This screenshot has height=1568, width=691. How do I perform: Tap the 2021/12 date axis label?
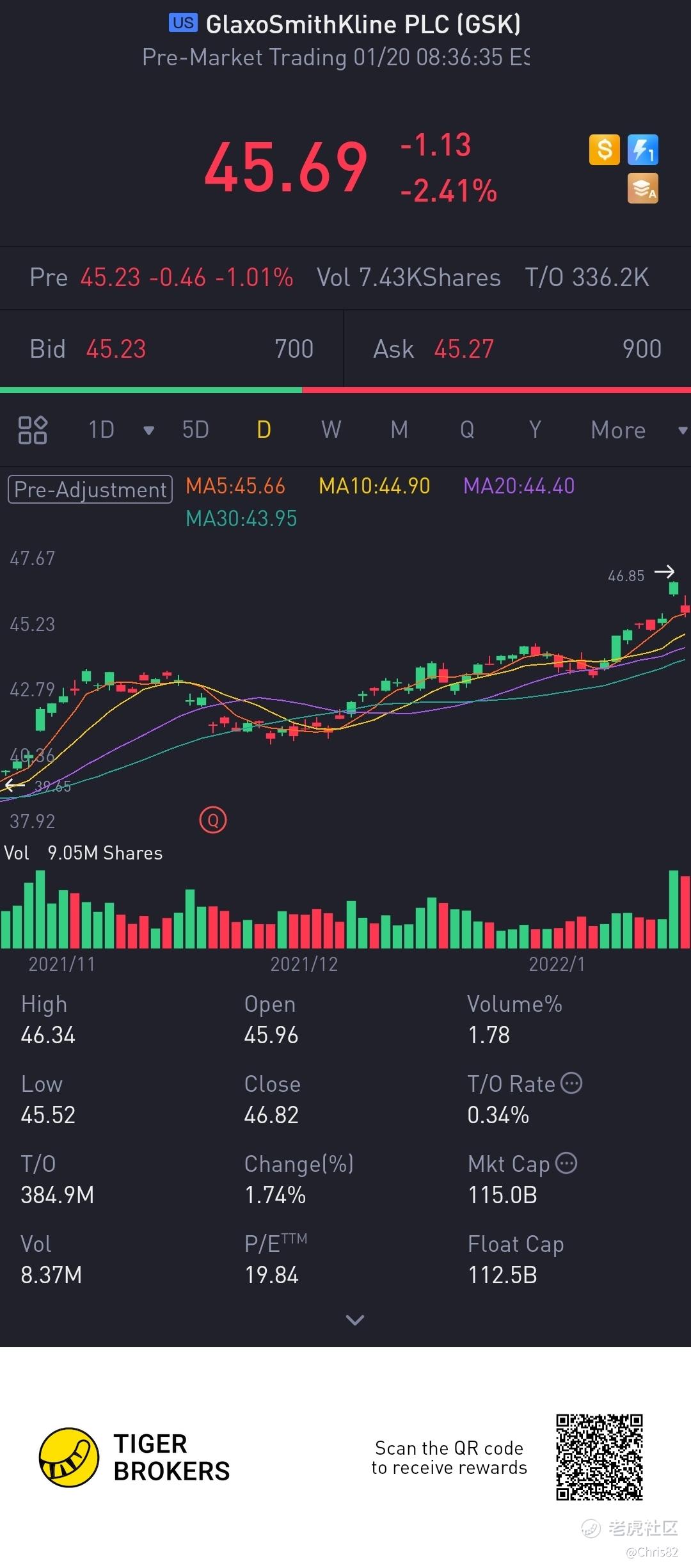[x=304, y=964]
